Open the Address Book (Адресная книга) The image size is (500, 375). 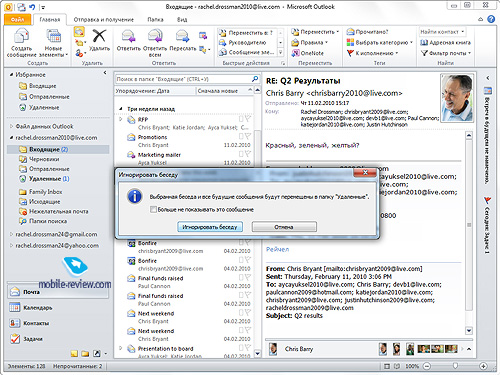coord(445,43)
